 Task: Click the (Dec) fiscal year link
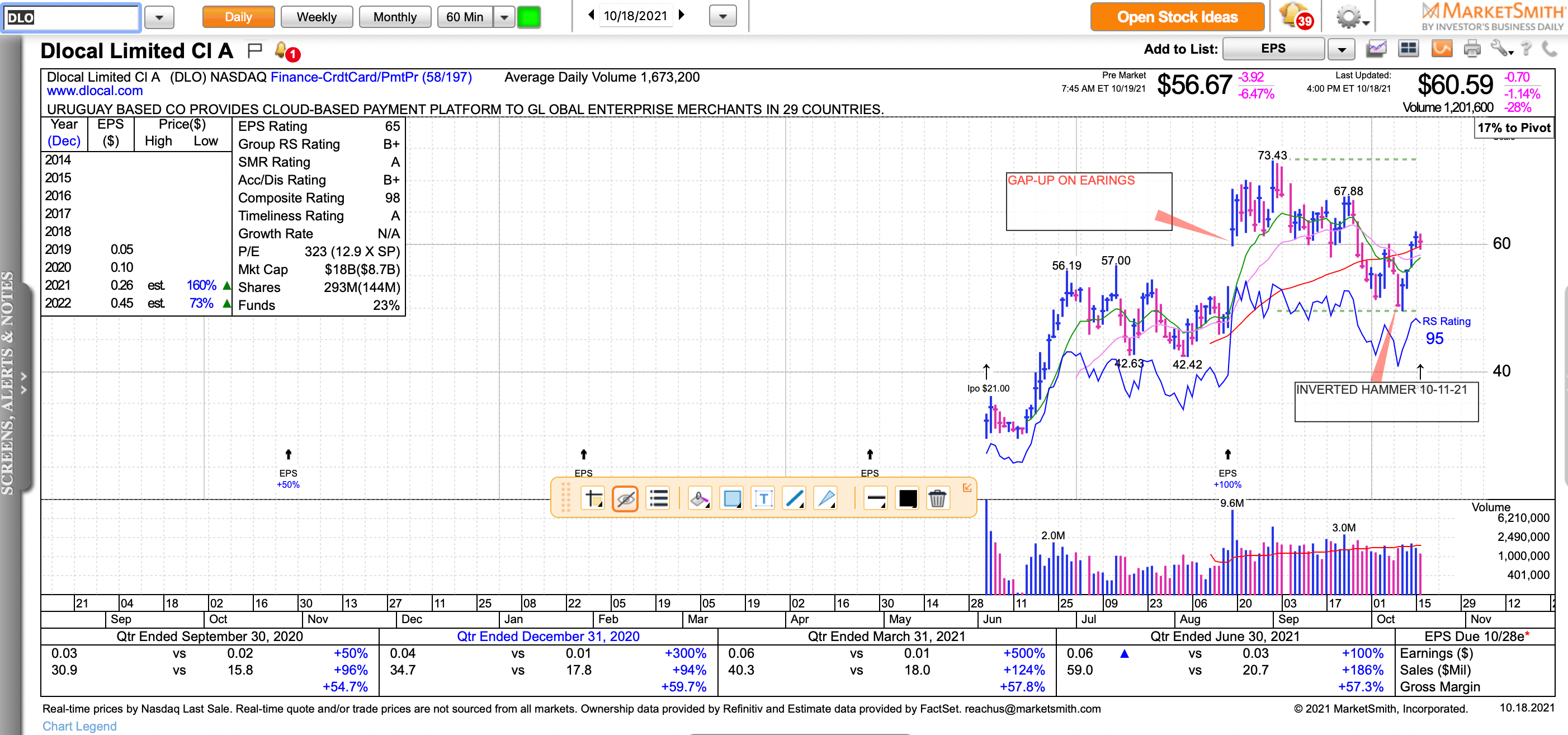point(64,140)
